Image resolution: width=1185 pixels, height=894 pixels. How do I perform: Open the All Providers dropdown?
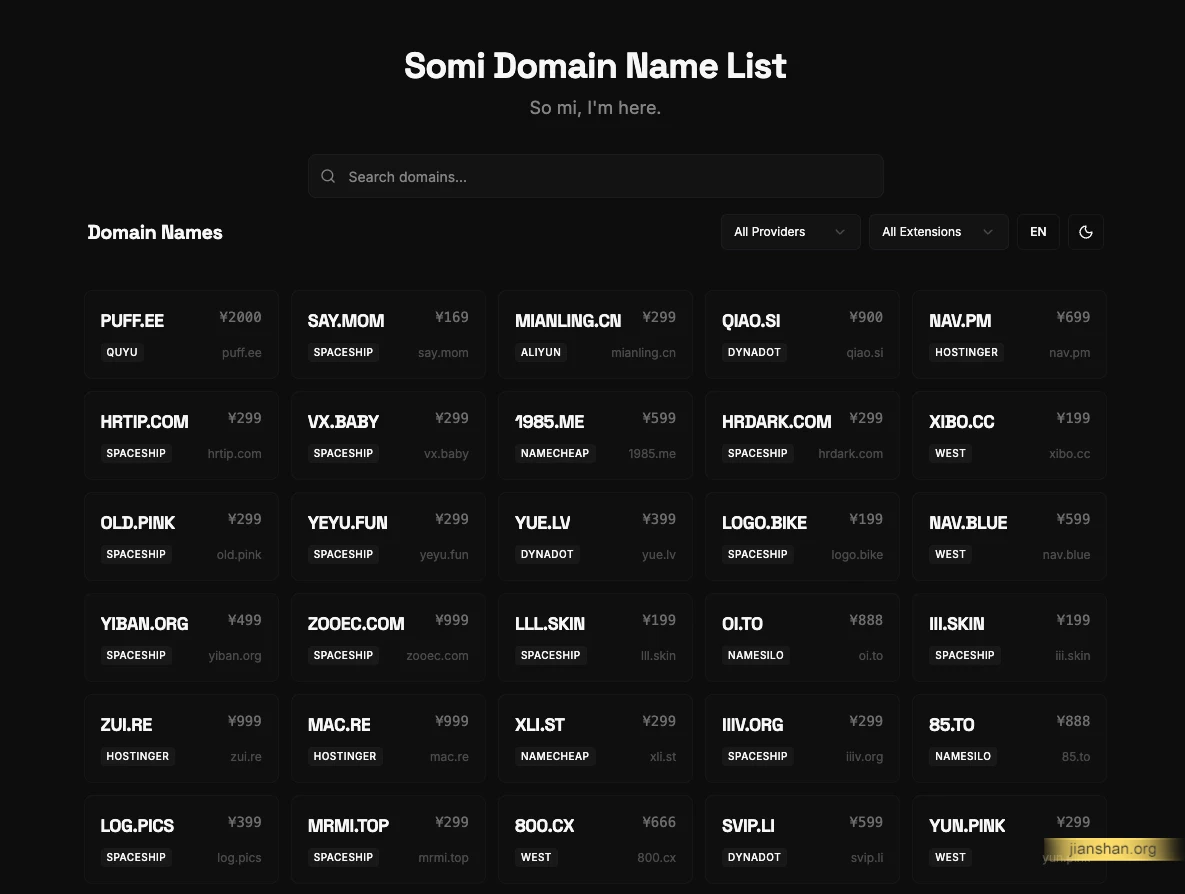[x=791, y=232]
